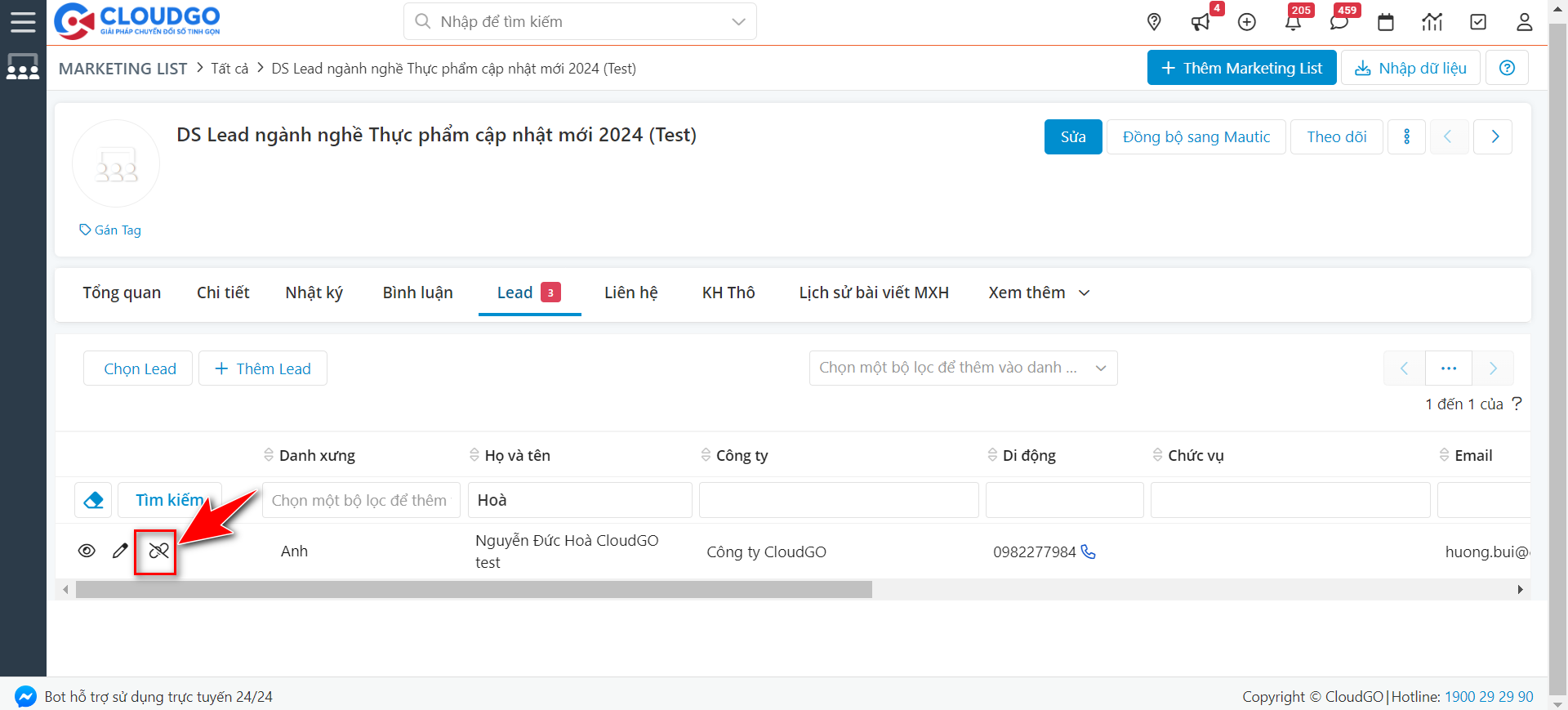Open the calendar icon in top bar
This screenshot has height=710, width=1568.
tap(1386, 22)
